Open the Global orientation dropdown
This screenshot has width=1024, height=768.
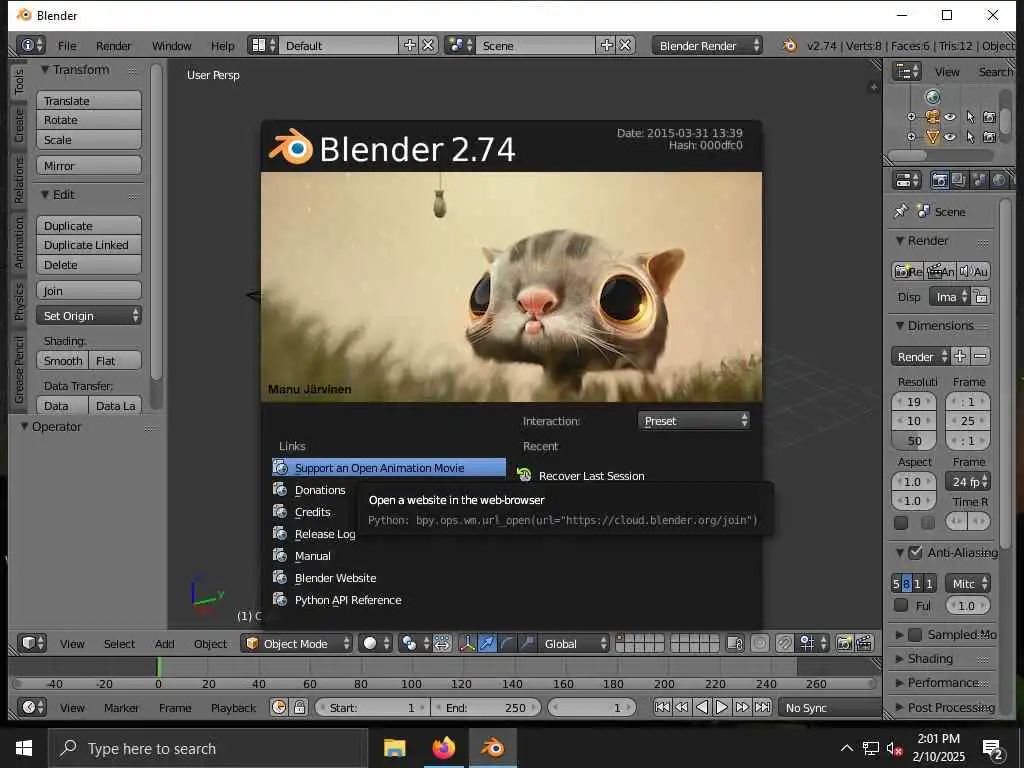pos(573,643)
